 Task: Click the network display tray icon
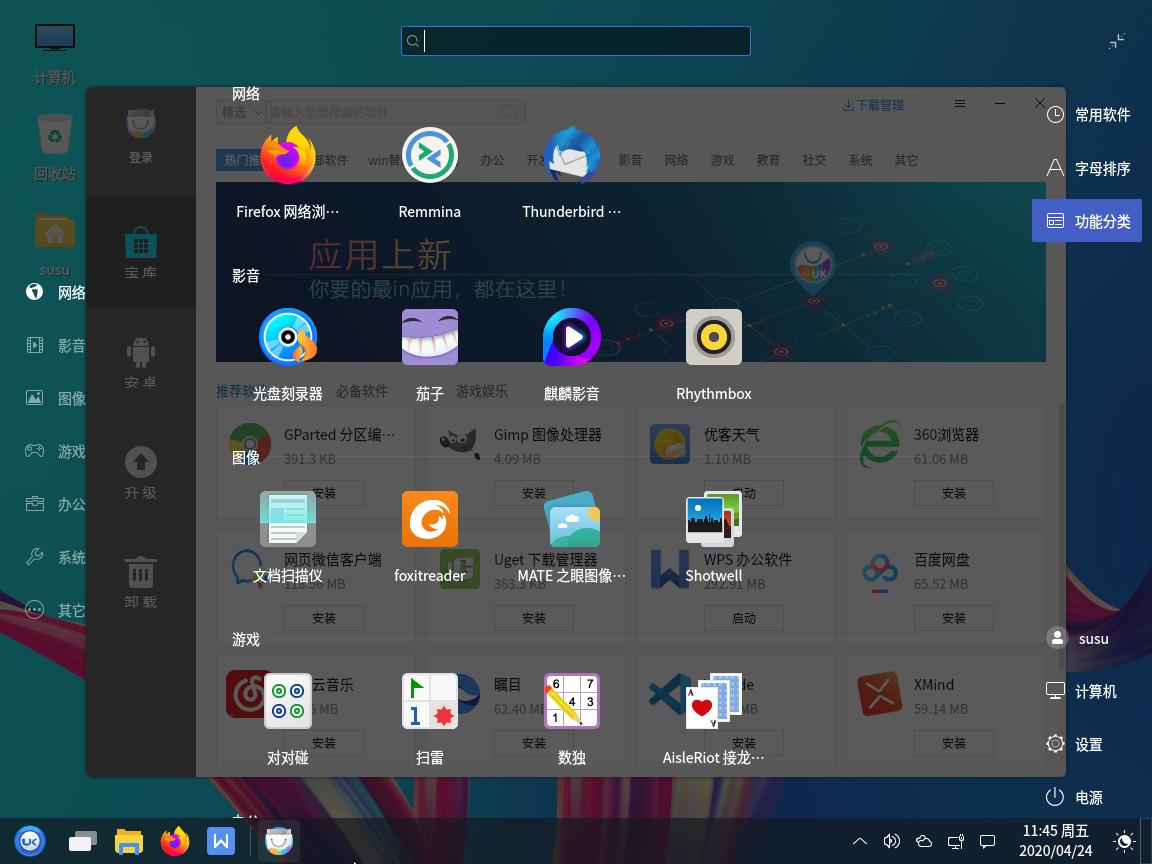[956, 841]
